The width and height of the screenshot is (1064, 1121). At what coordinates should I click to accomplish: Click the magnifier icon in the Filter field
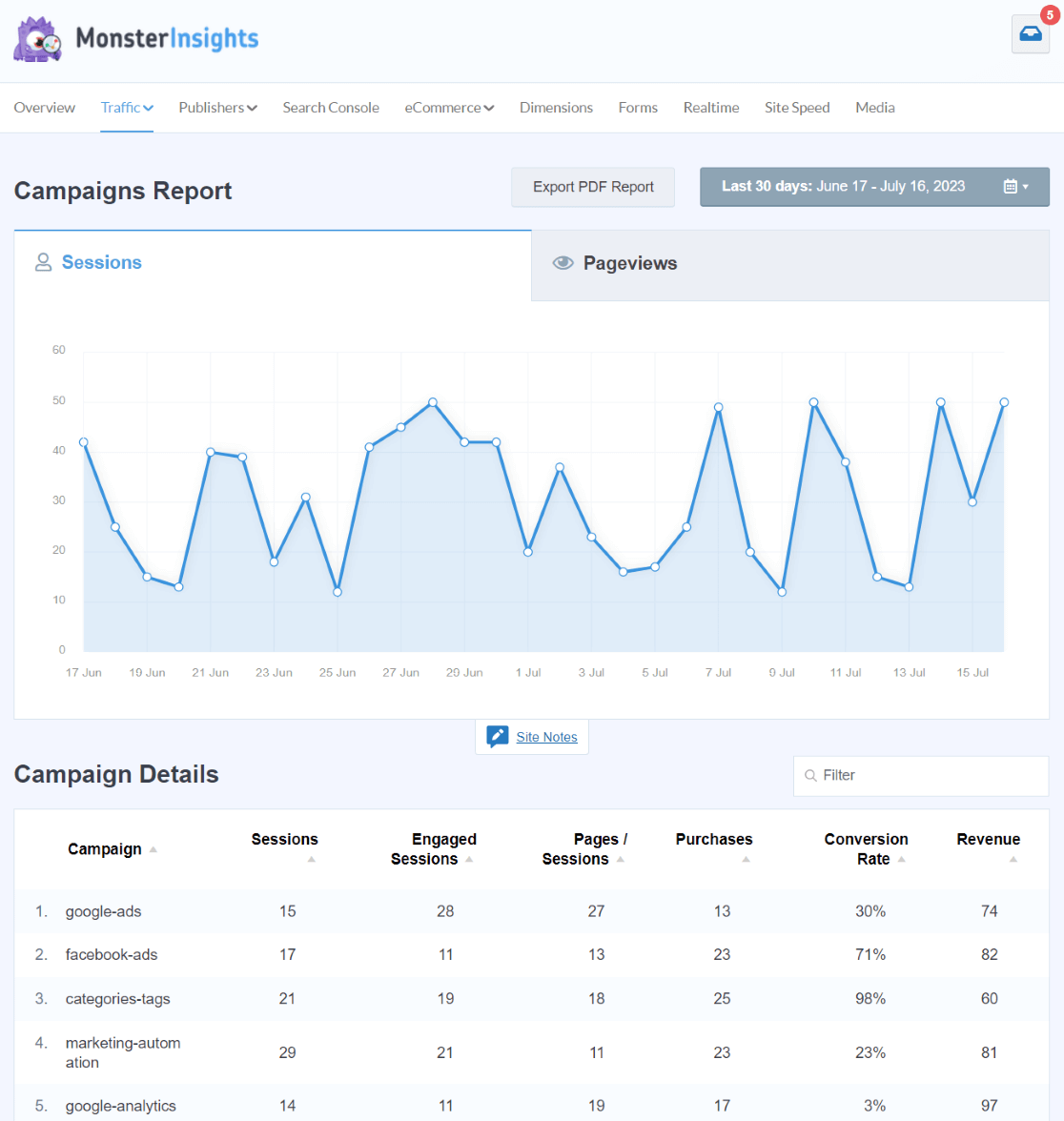810,775
